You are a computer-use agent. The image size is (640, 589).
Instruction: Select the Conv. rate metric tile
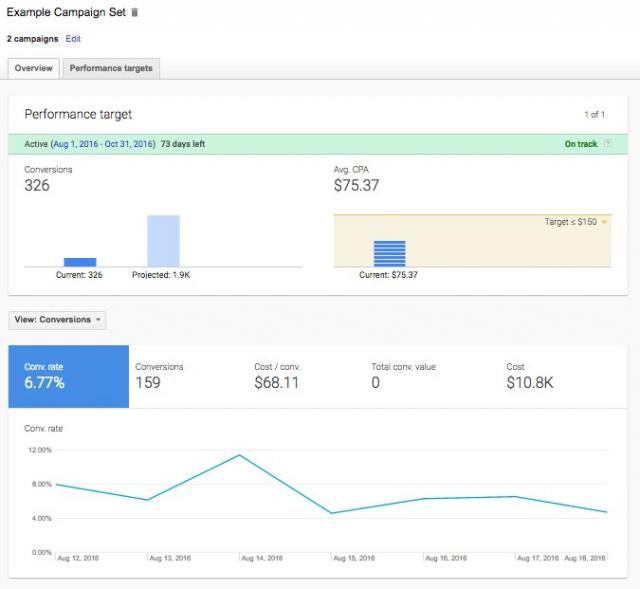pos(68,376)
